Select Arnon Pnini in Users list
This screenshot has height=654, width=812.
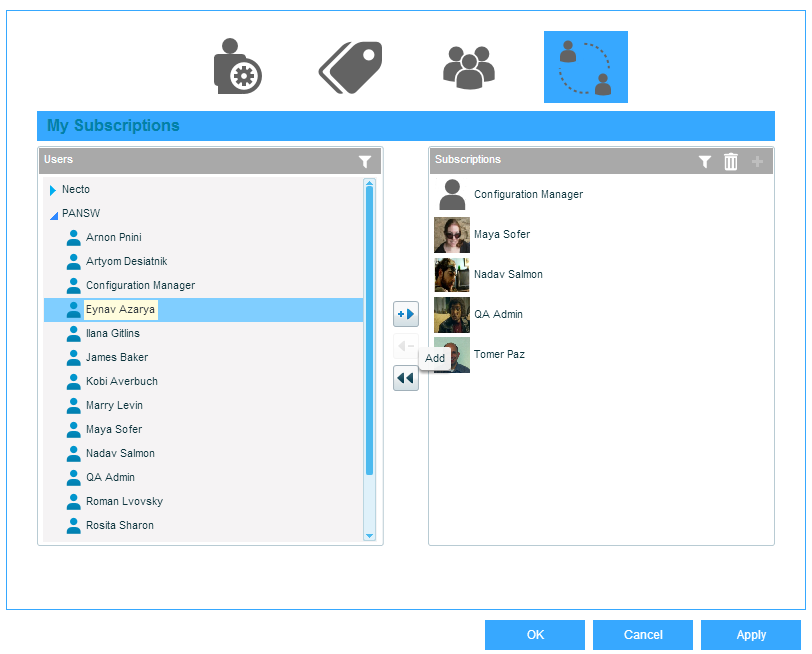click(x=113, y=237)
